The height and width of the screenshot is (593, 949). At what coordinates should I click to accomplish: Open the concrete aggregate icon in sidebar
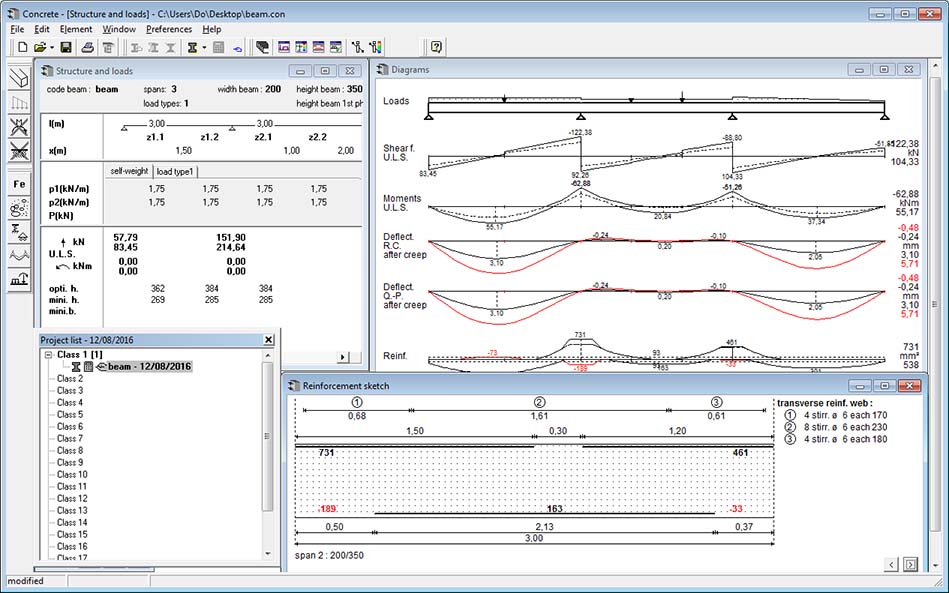19,208
